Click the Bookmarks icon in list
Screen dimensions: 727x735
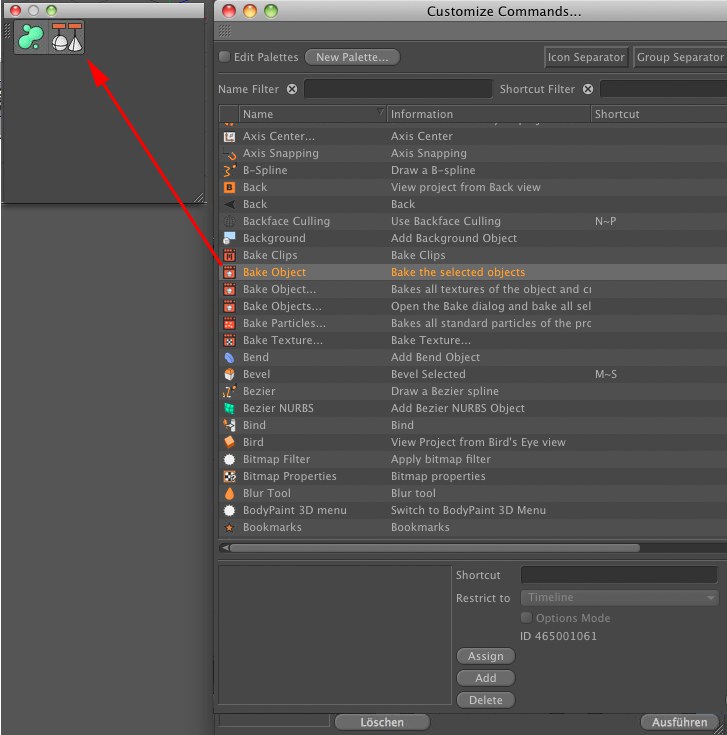coord(229,527)
